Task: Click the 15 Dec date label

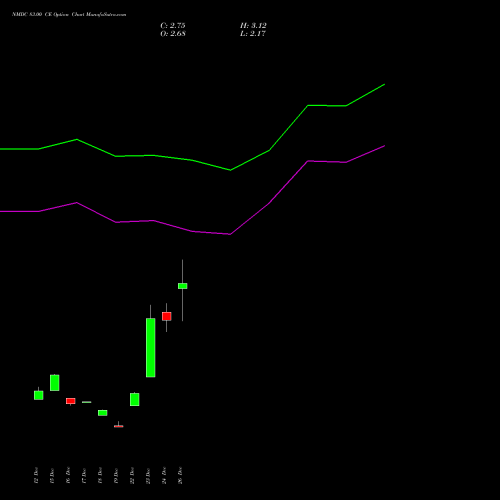Action: (x=52, y=476)
